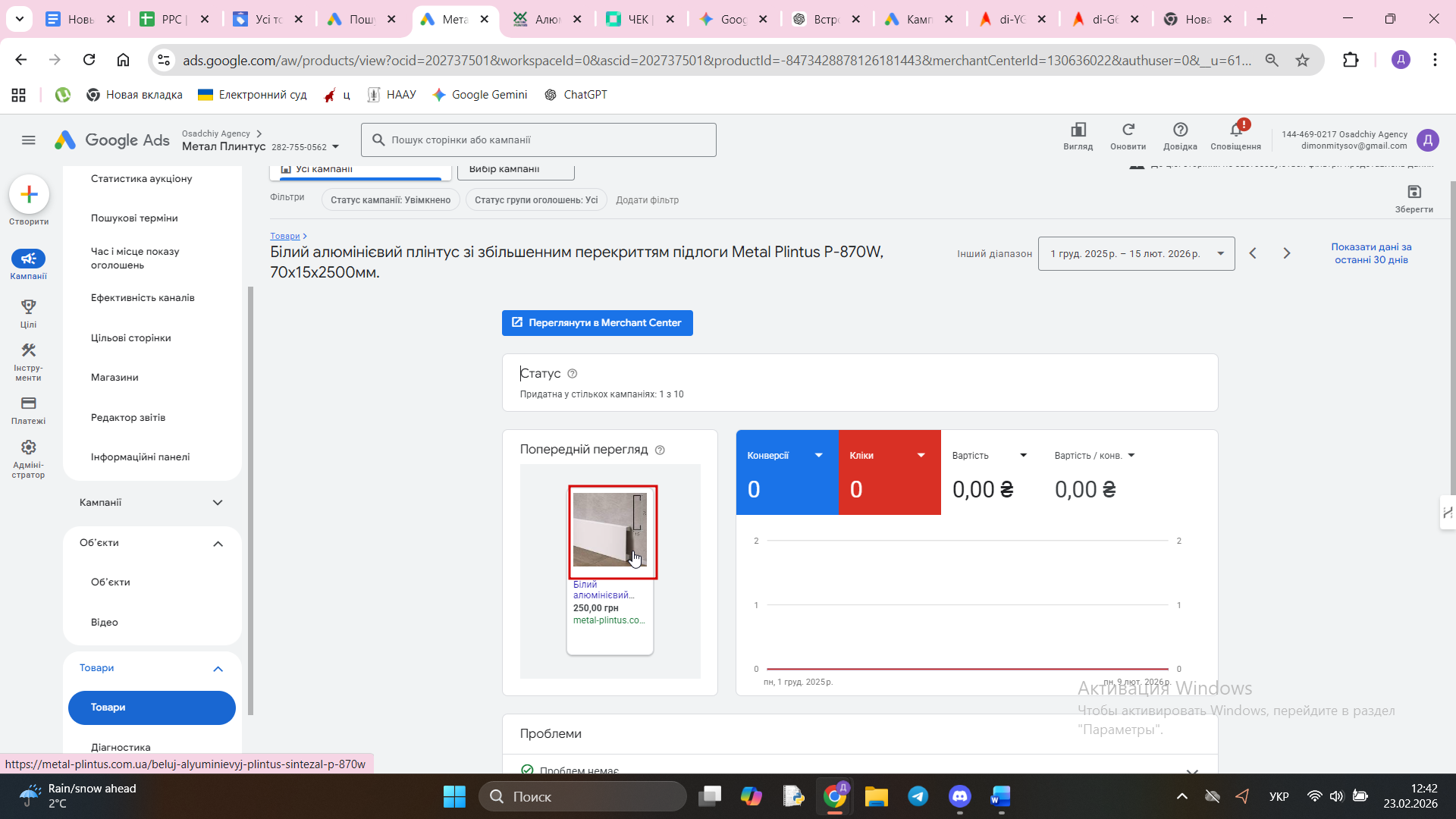This screenshot has height=819, width=1456.
Task: Open the Appearance view icon
Action: click(x=1078, y=130)
